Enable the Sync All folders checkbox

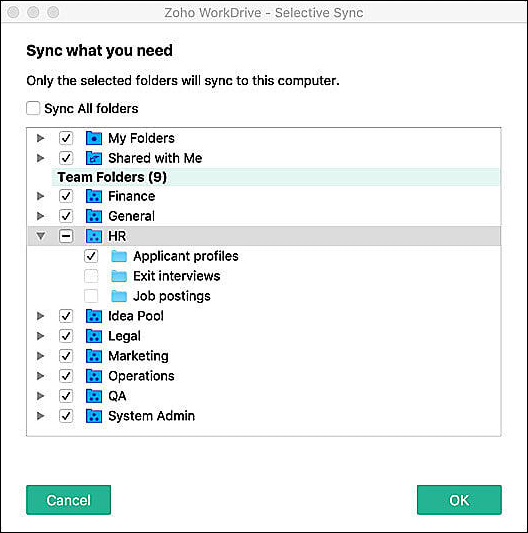tap(33, 108)
